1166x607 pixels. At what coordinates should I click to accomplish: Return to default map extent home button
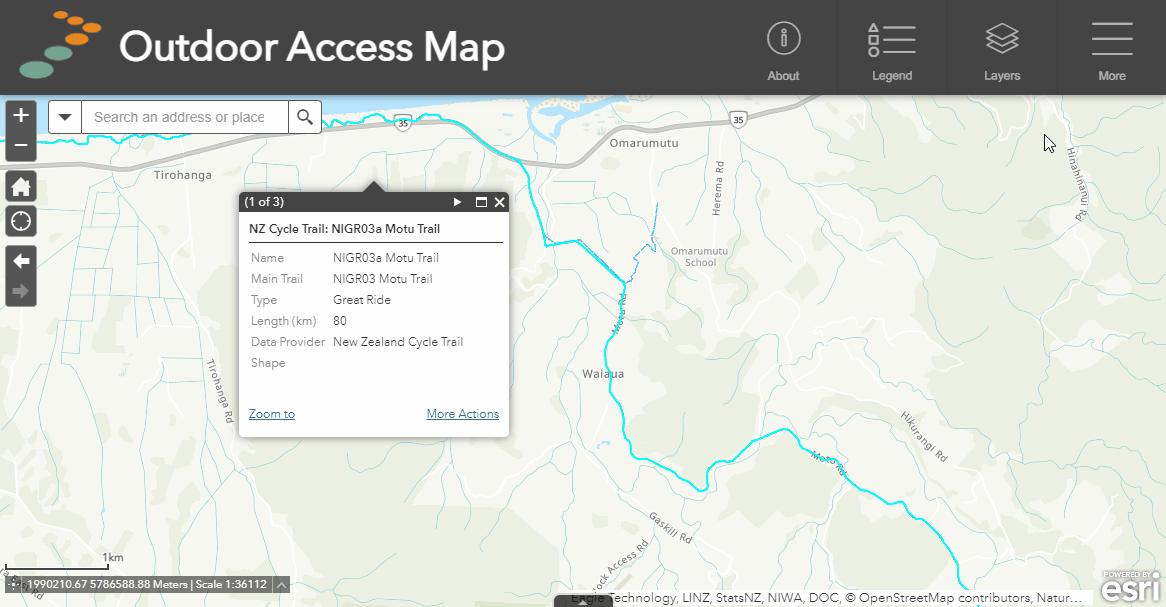click(x=21, y=186)
